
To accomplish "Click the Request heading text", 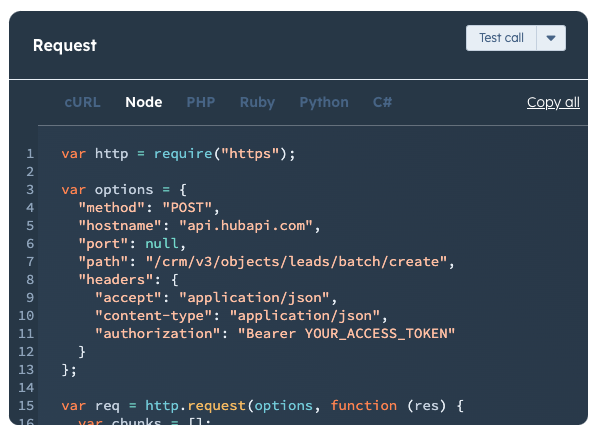I will tap(65, 45).
